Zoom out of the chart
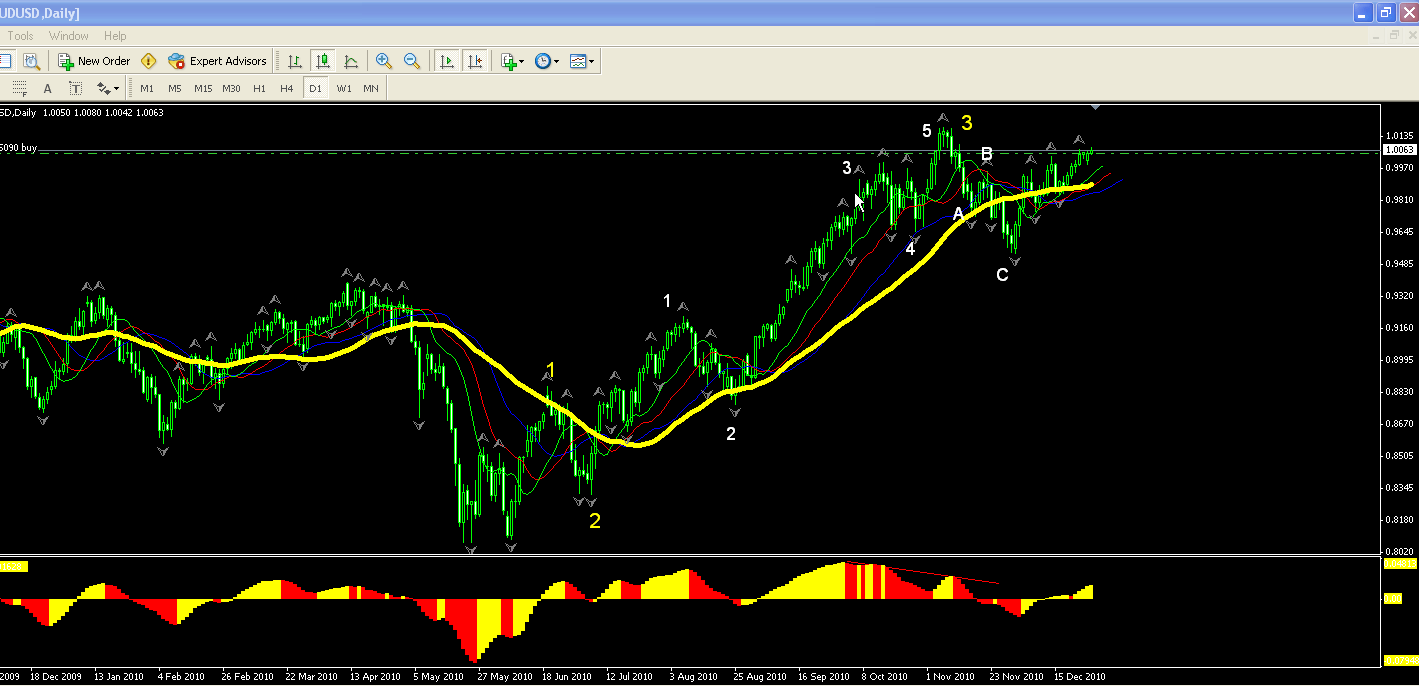This screenshot has width=1419, height=686. tap(412, 61)
